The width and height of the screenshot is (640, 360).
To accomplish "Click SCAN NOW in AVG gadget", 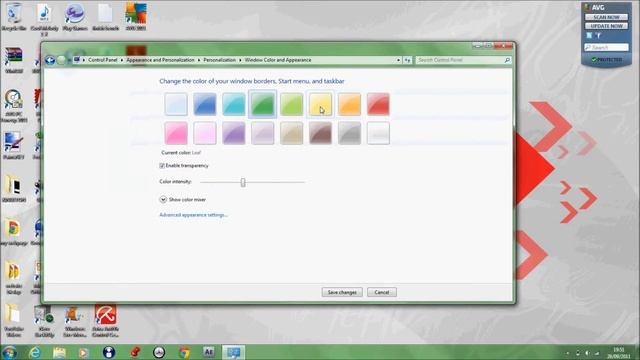I will [607, 17].
